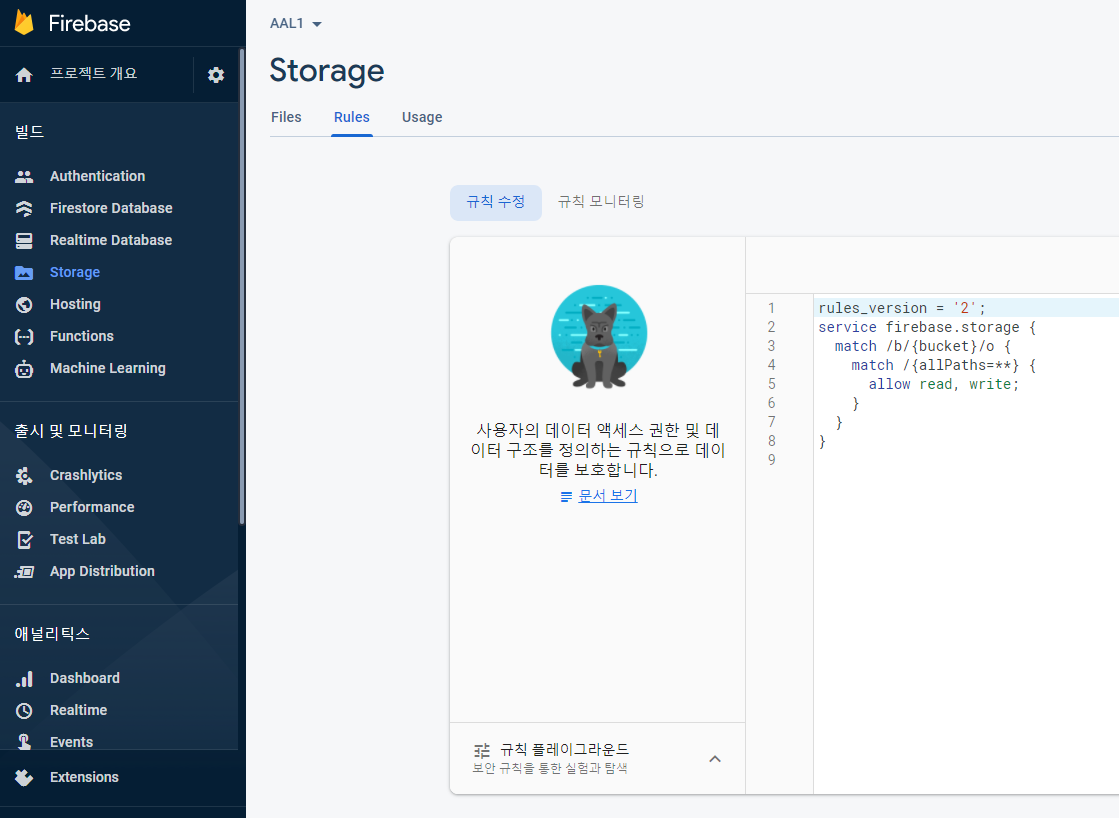Viewport: 1119px width, 818px height.
Task: Click 'match /b/{bucket}/o' code line
Action: point(923,346)
